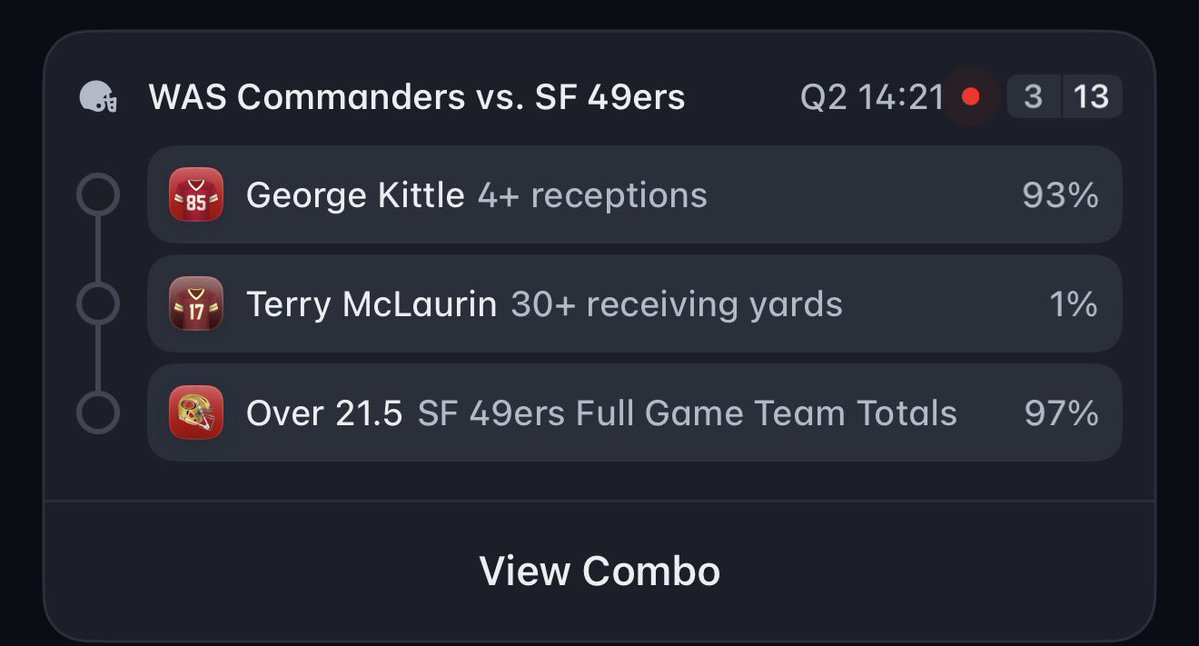
Task: Select the circle beside Terry McLaurin leg
Action: (x=98, y=304)
